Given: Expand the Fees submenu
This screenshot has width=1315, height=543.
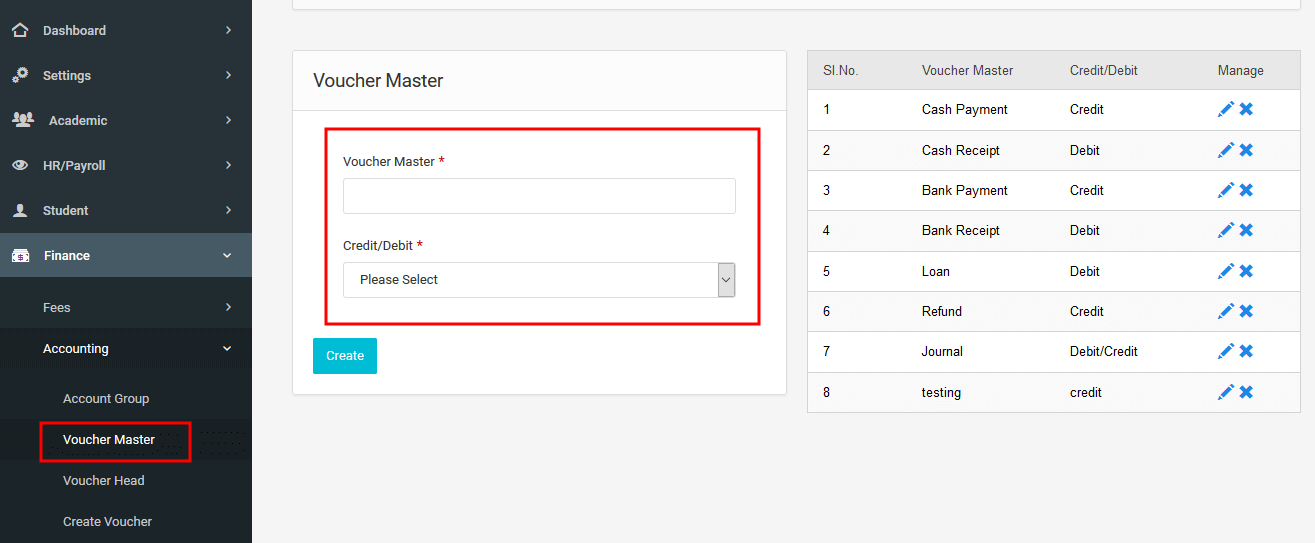Looking at the screenshot, I should pos(126,307).
